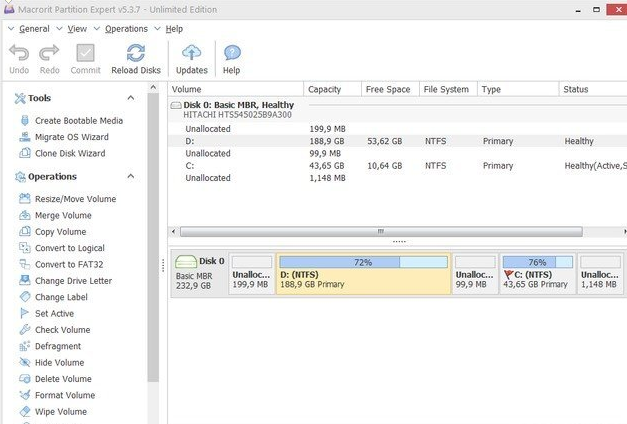Click the Disk 0 drive icon in disk map

[x=186, y=262]
